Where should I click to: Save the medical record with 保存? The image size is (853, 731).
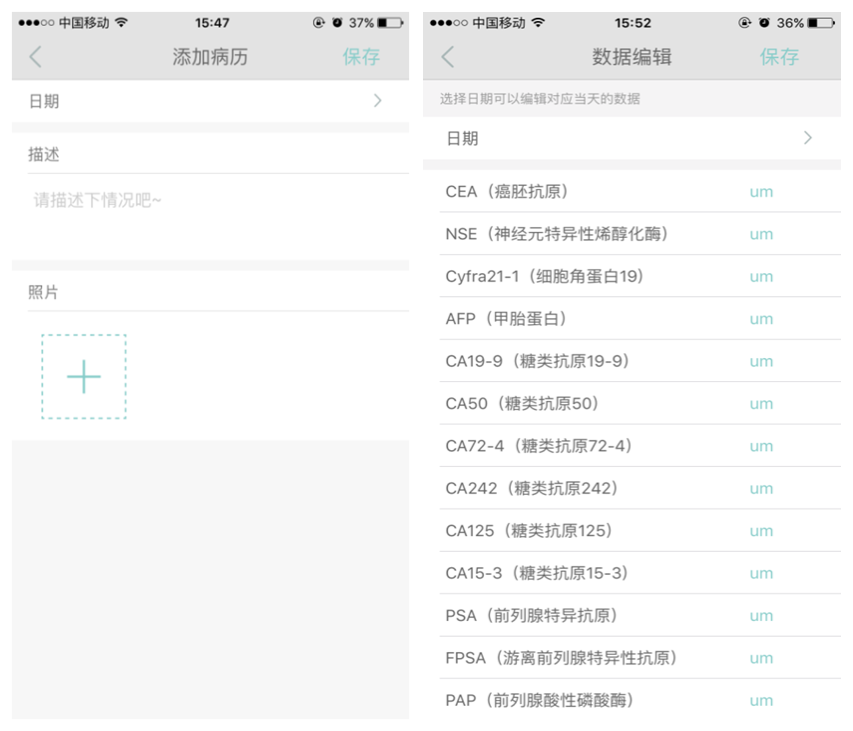pos(361,57)
